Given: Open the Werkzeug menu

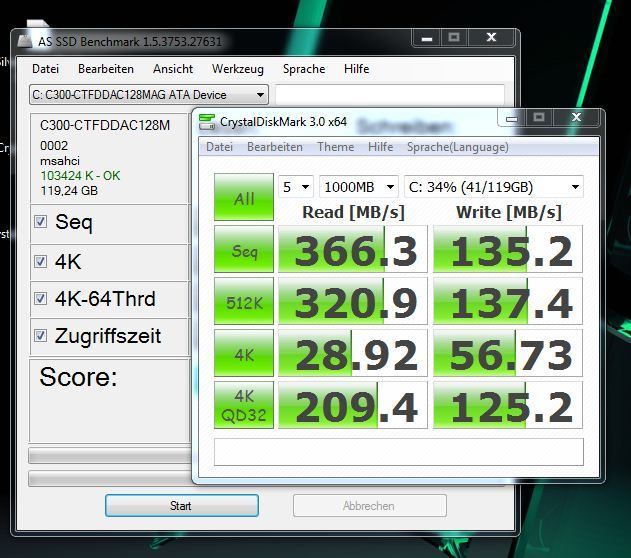Looking at the screenshot, I should 238,69.
